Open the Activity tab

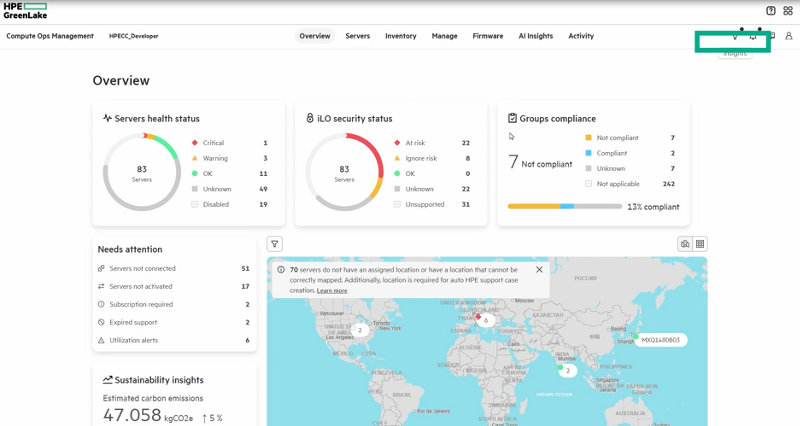point(581,36)
